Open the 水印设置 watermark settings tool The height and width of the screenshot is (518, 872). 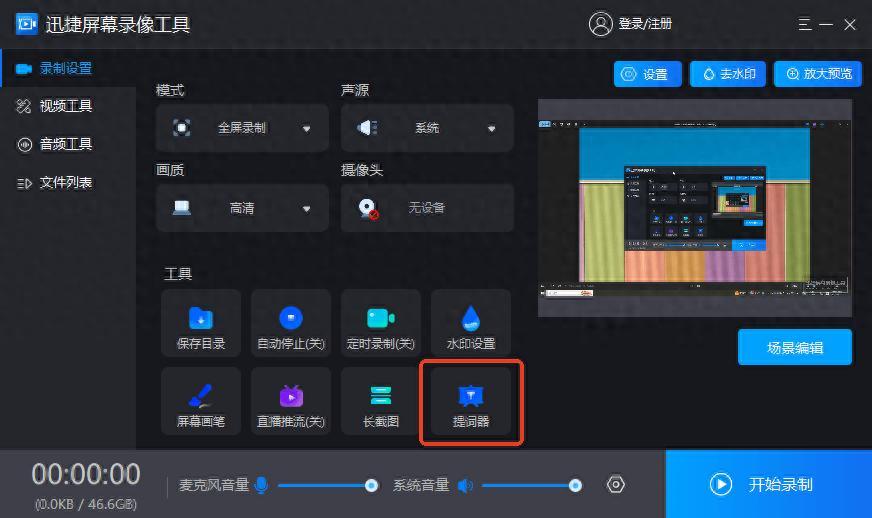pos(470,327)
